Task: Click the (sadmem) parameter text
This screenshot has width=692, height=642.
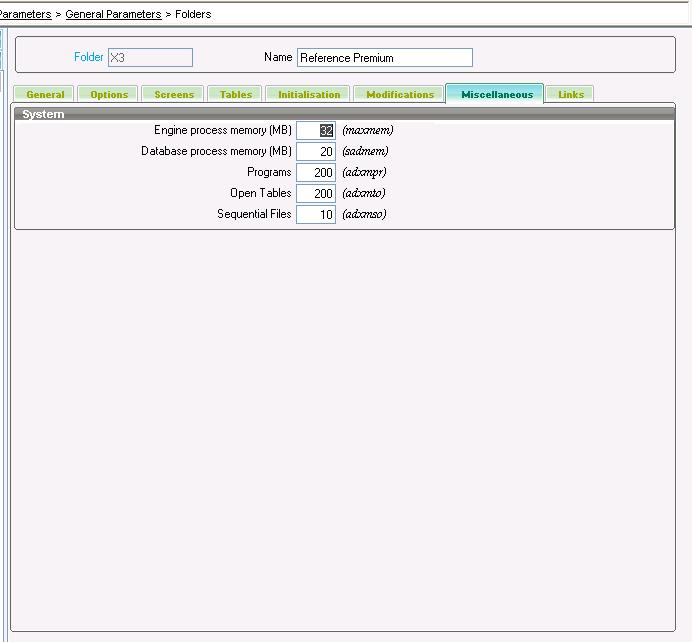Action: click(365, 151)
